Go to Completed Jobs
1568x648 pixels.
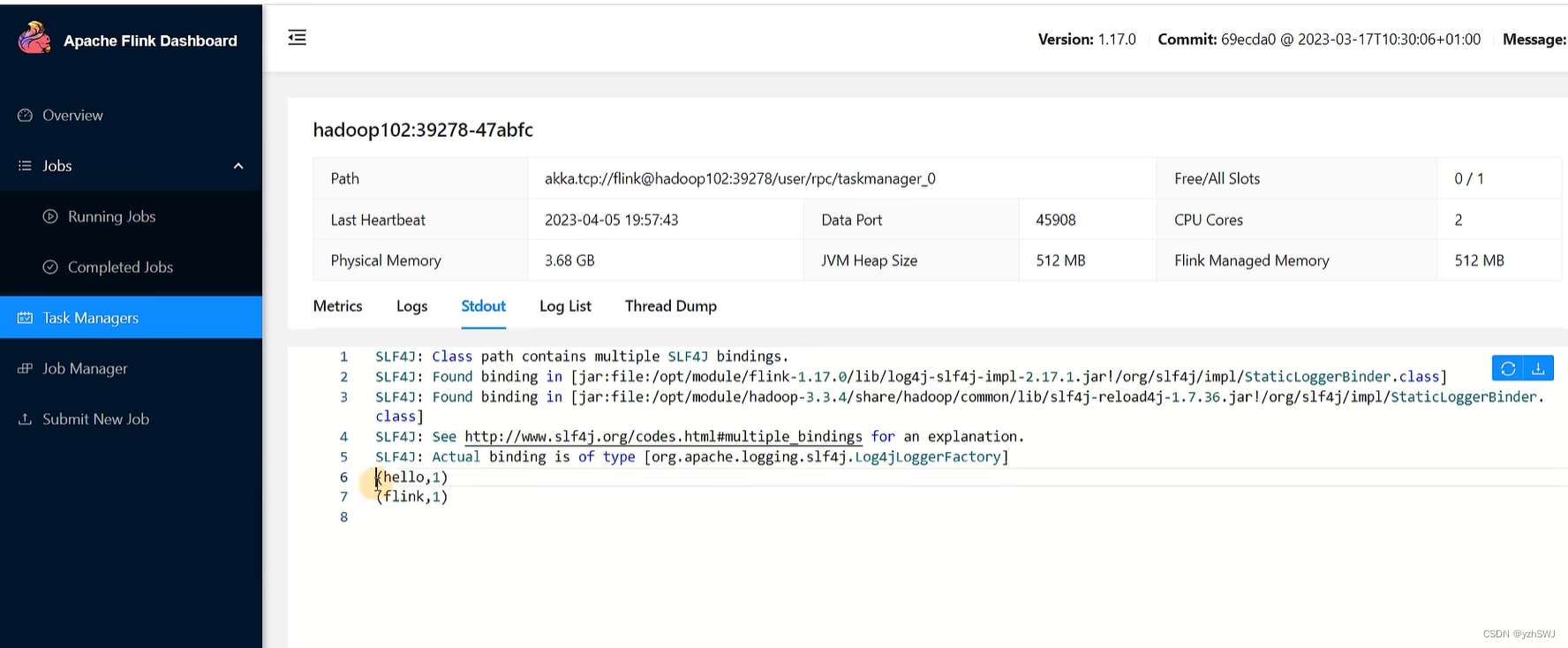131,267
